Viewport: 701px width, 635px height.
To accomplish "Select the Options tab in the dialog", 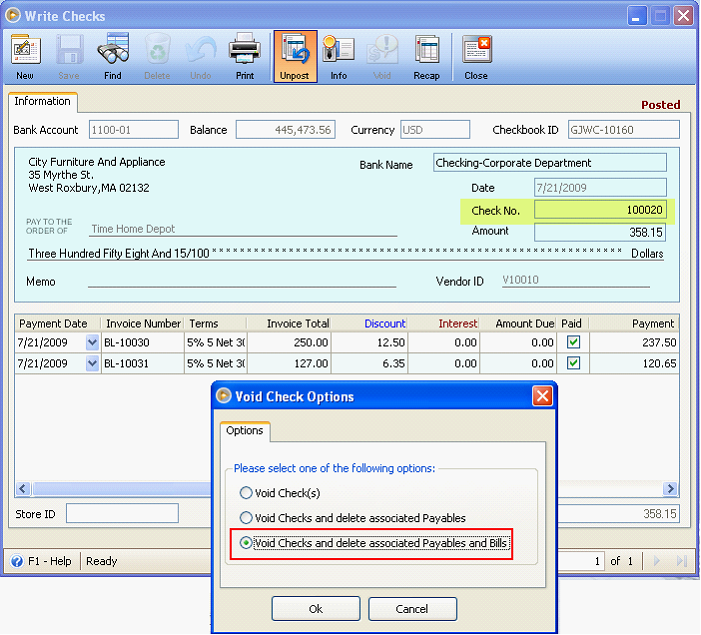I will [245, 431].
